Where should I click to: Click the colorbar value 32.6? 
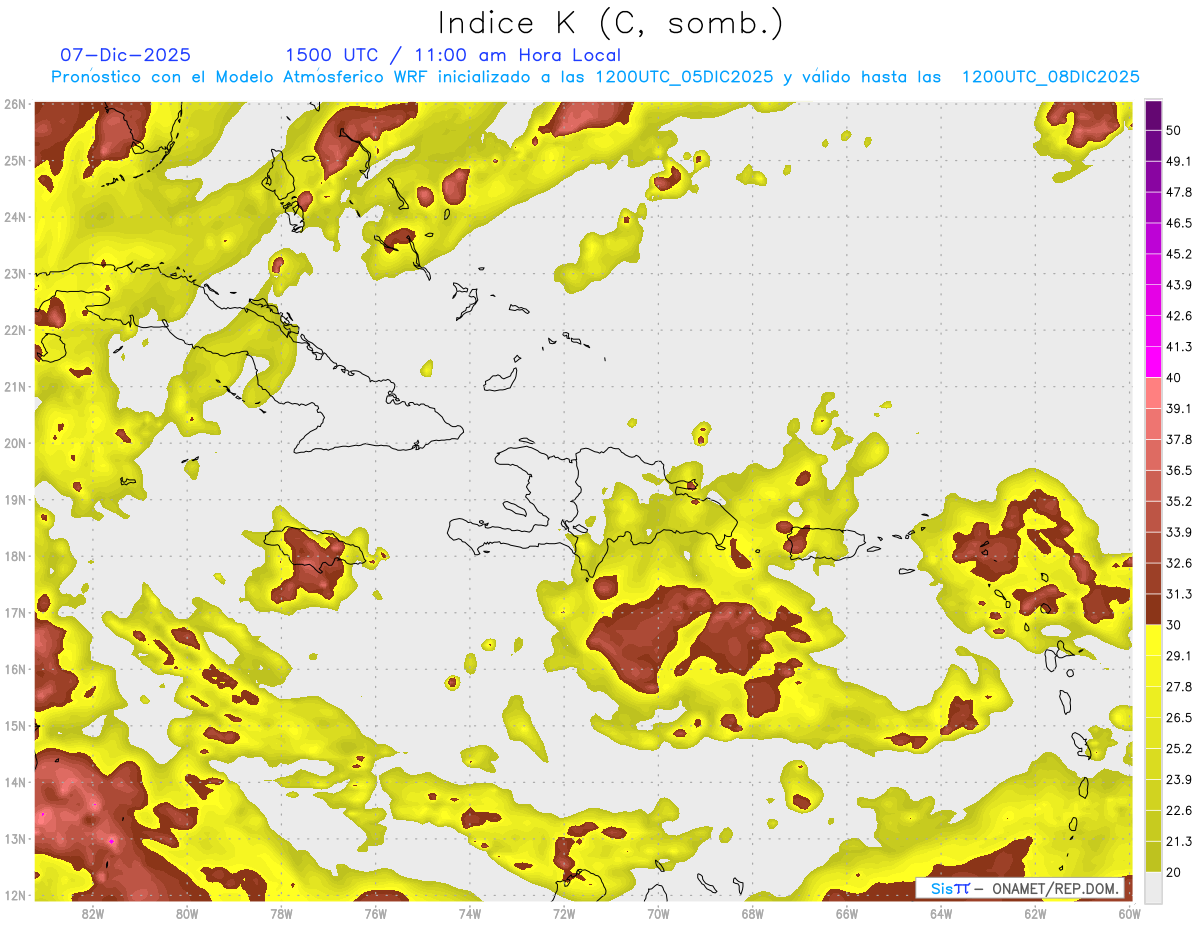coord(1179,563)
